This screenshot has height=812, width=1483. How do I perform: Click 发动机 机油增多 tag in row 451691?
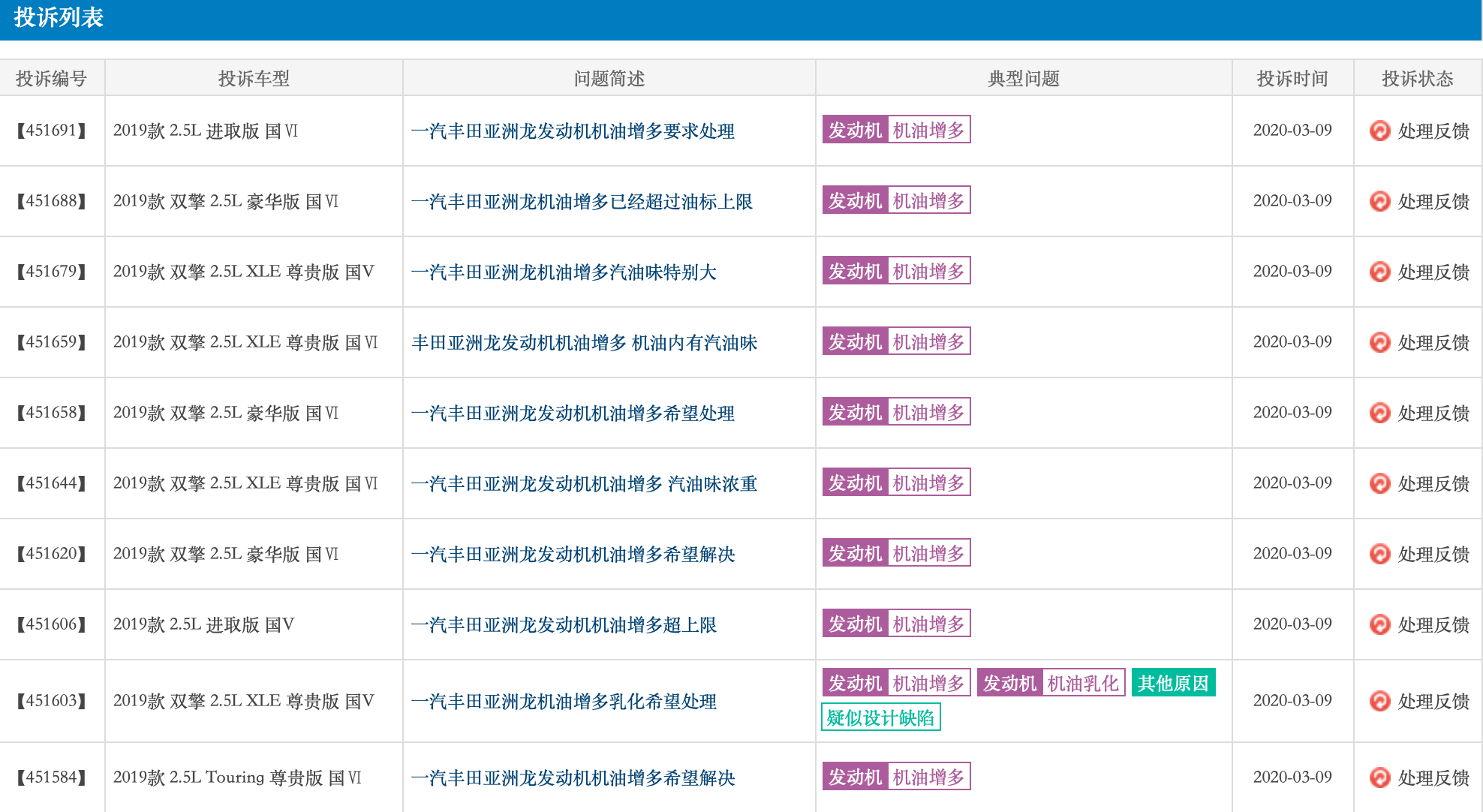(896, 130)
